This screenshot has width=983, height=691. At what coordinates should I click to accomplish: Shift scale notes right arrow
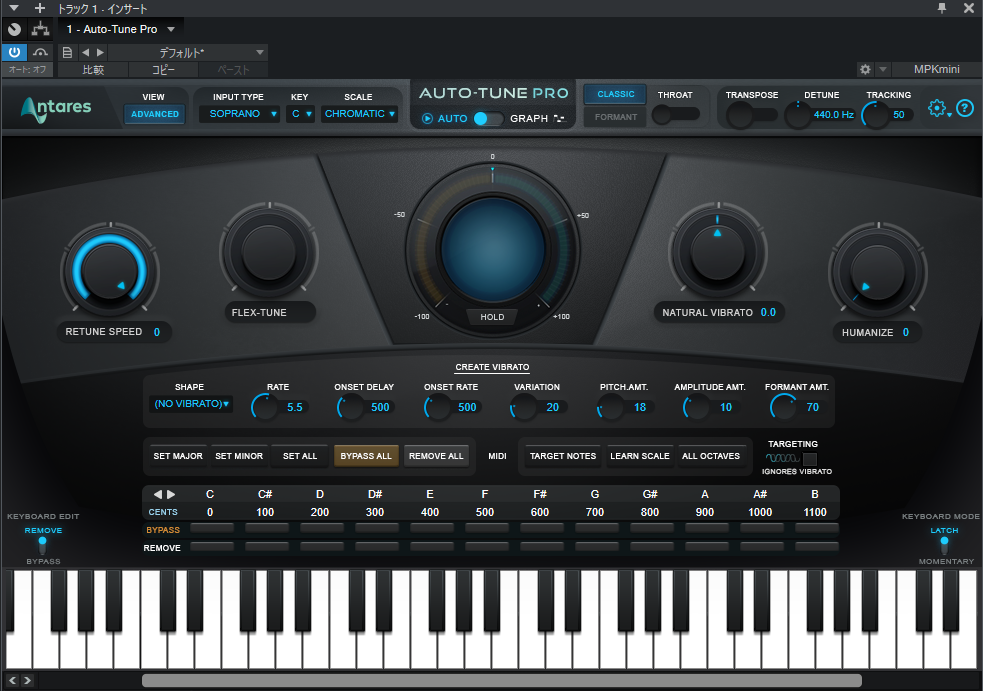tap(171, 494)
